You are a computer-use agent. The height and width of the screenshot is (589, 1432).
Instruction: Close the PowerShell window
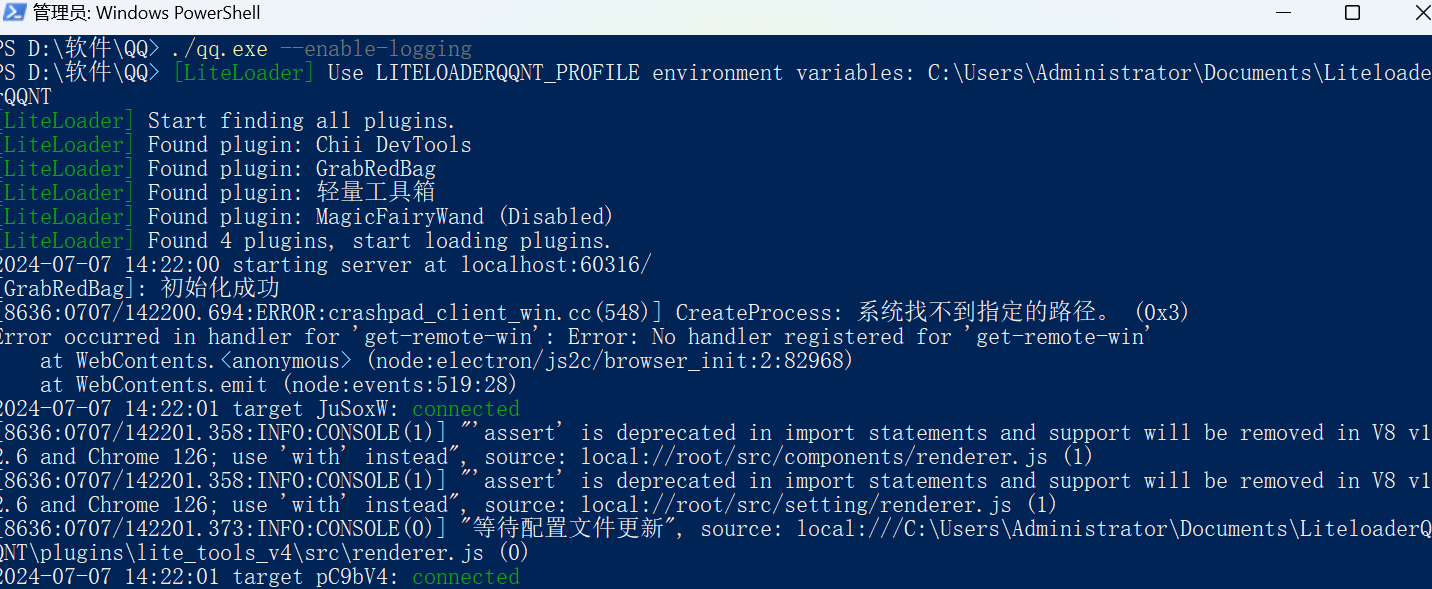1422,13
